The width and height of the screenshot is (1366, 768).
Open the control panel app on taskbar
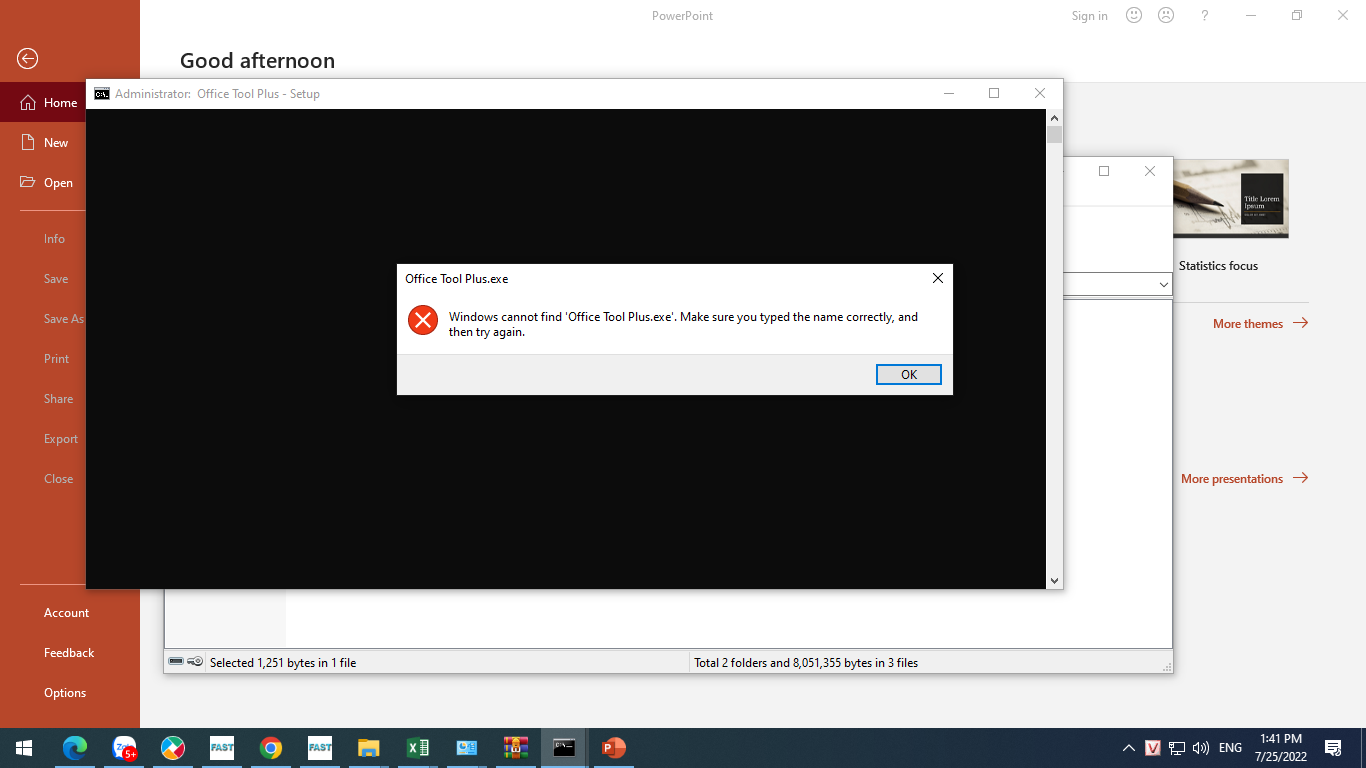pos(467,748)
